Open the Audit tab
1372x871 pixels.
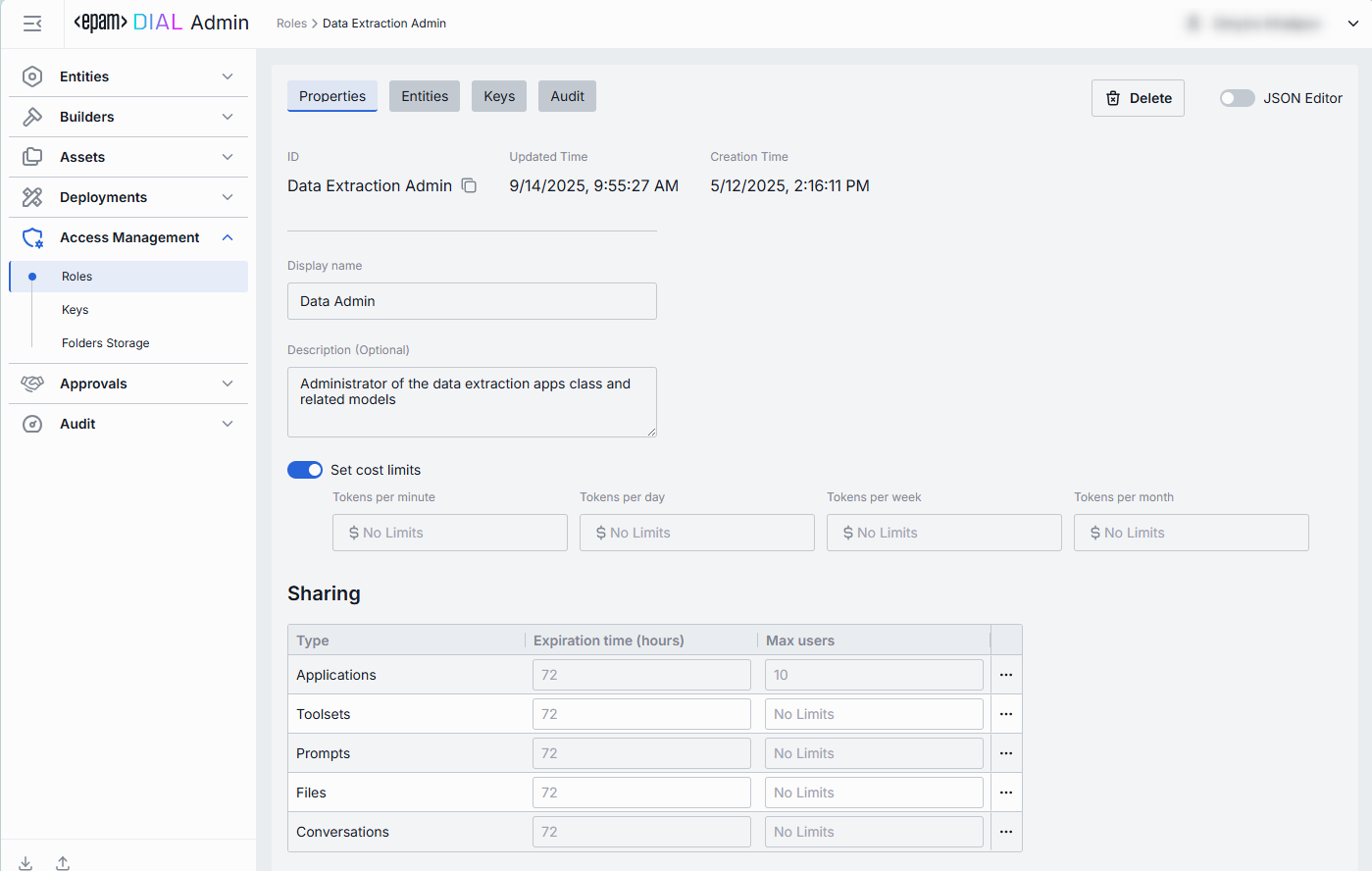coord(567,96)
